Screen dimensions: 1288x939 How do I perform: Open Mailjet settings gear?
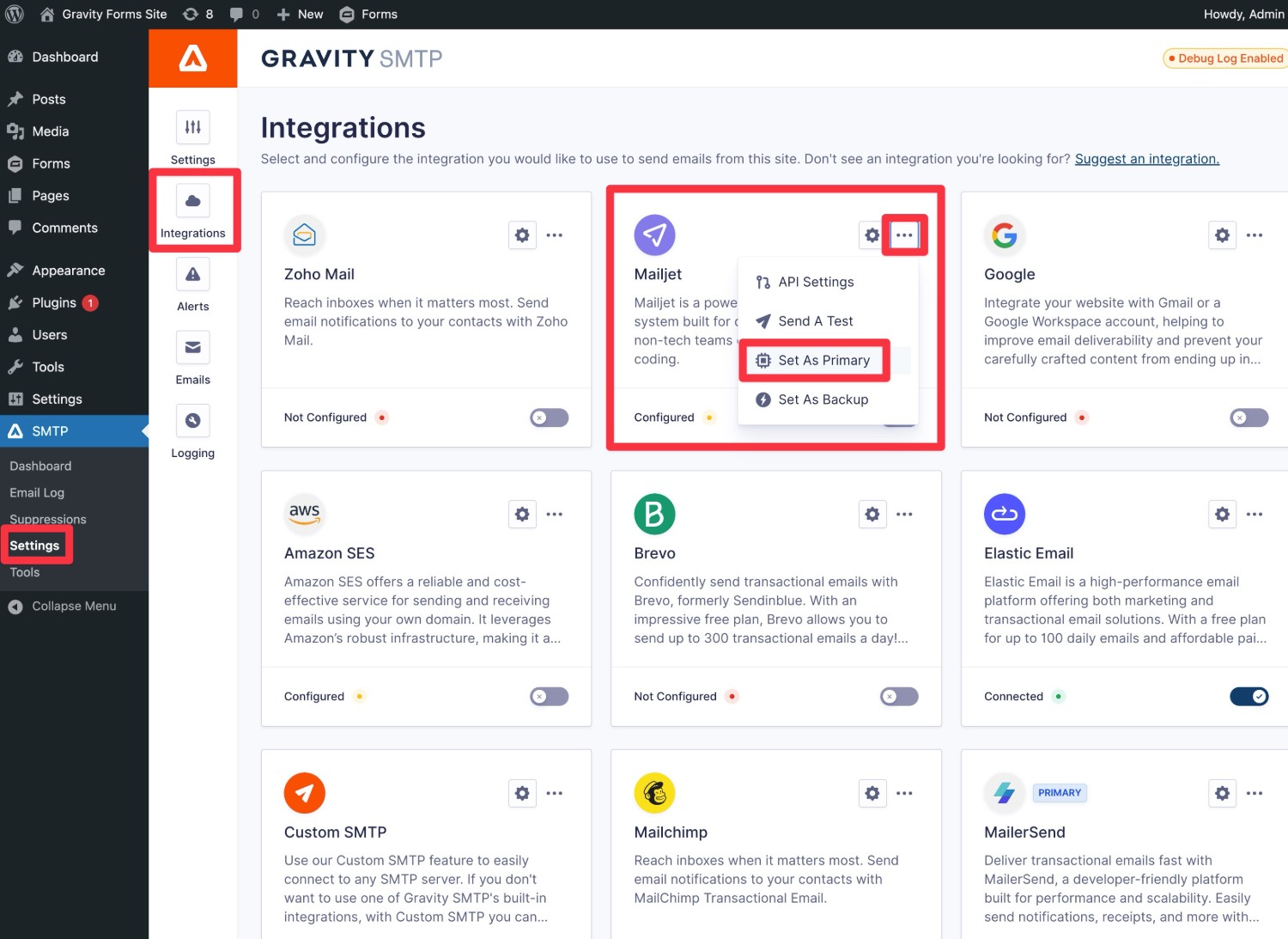coord(872,235)
